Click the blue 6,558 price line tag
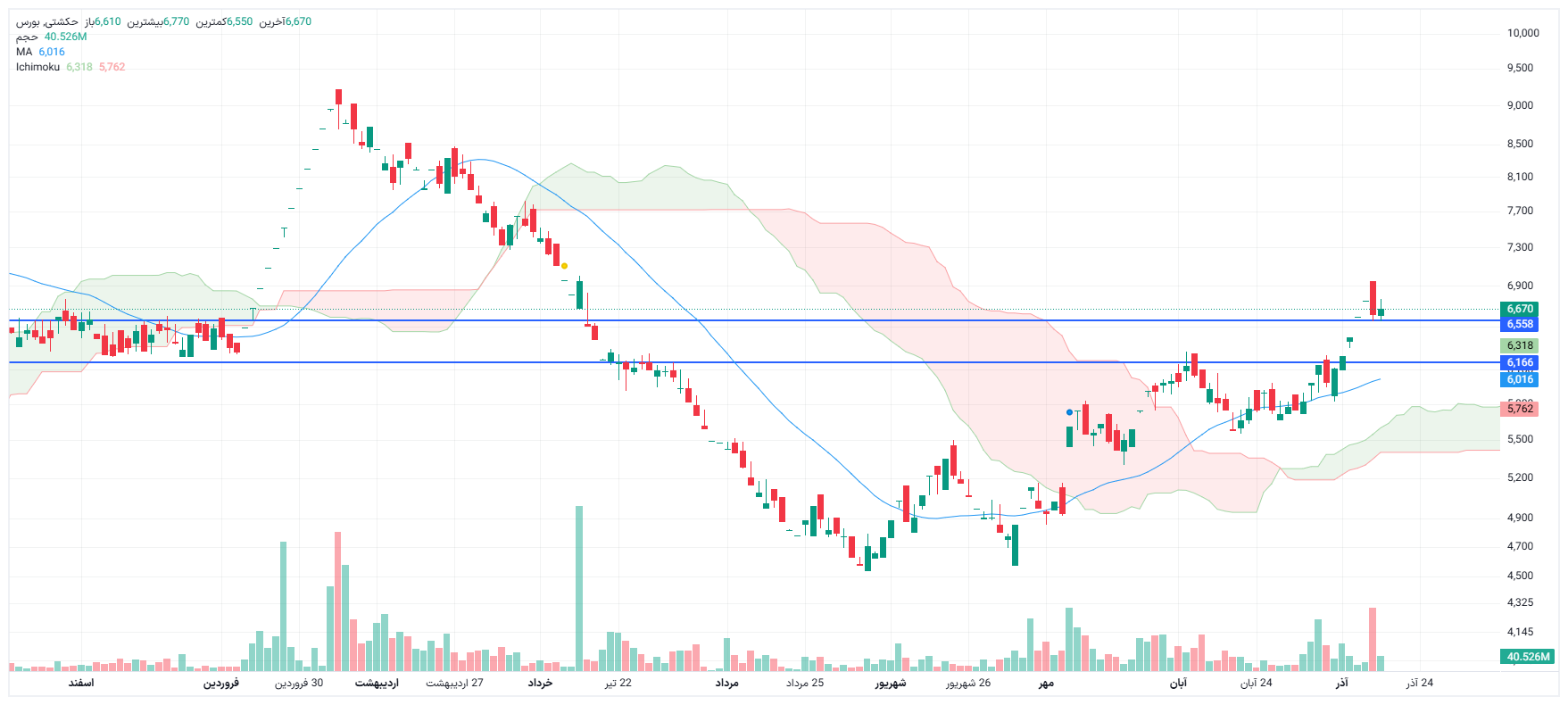 pyautogui.click(x=1520, y=324)
